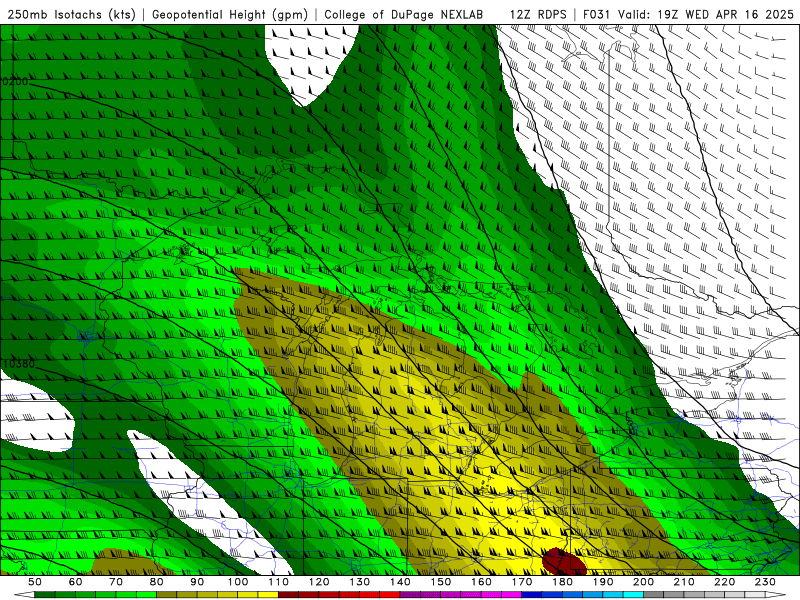
Task: Click the cyan swatch in the color bar
Action: (x=633, y=595)
